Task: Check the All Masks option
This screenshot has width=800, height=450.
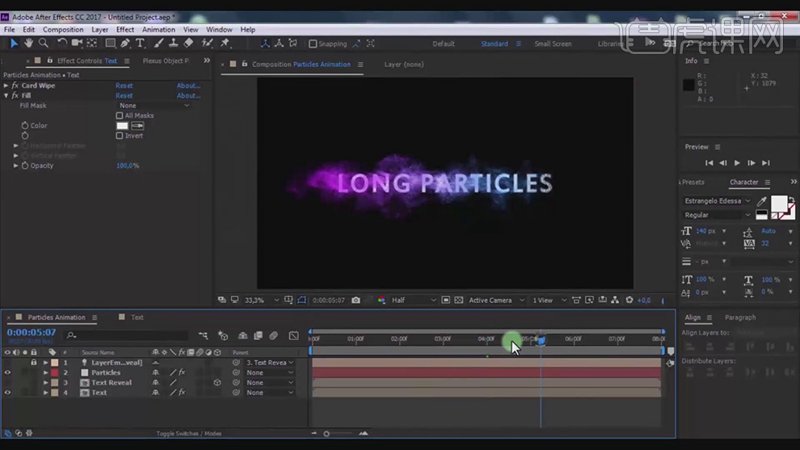Action: [119, 116]
